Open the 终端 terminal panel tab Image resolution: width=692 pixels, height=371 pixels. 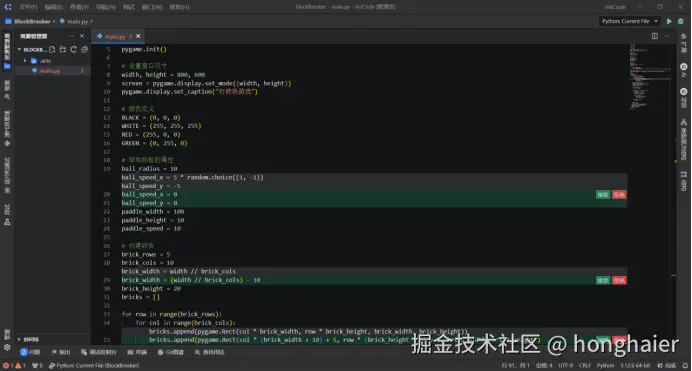(x=137, y=352)
